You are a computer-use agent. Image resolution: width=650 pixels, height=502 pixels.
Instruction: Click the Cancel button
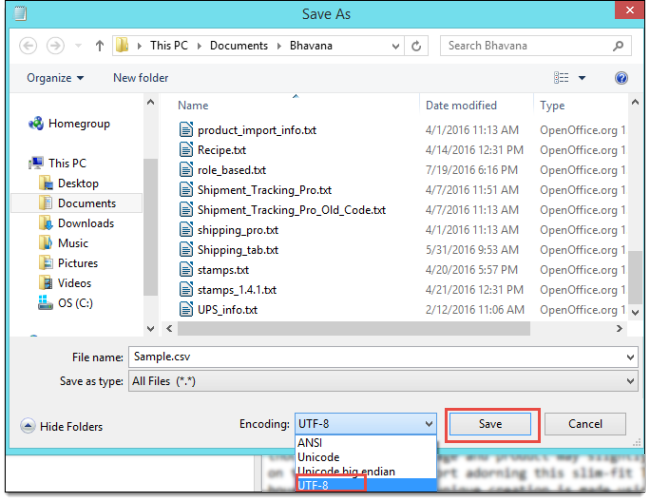585,424
